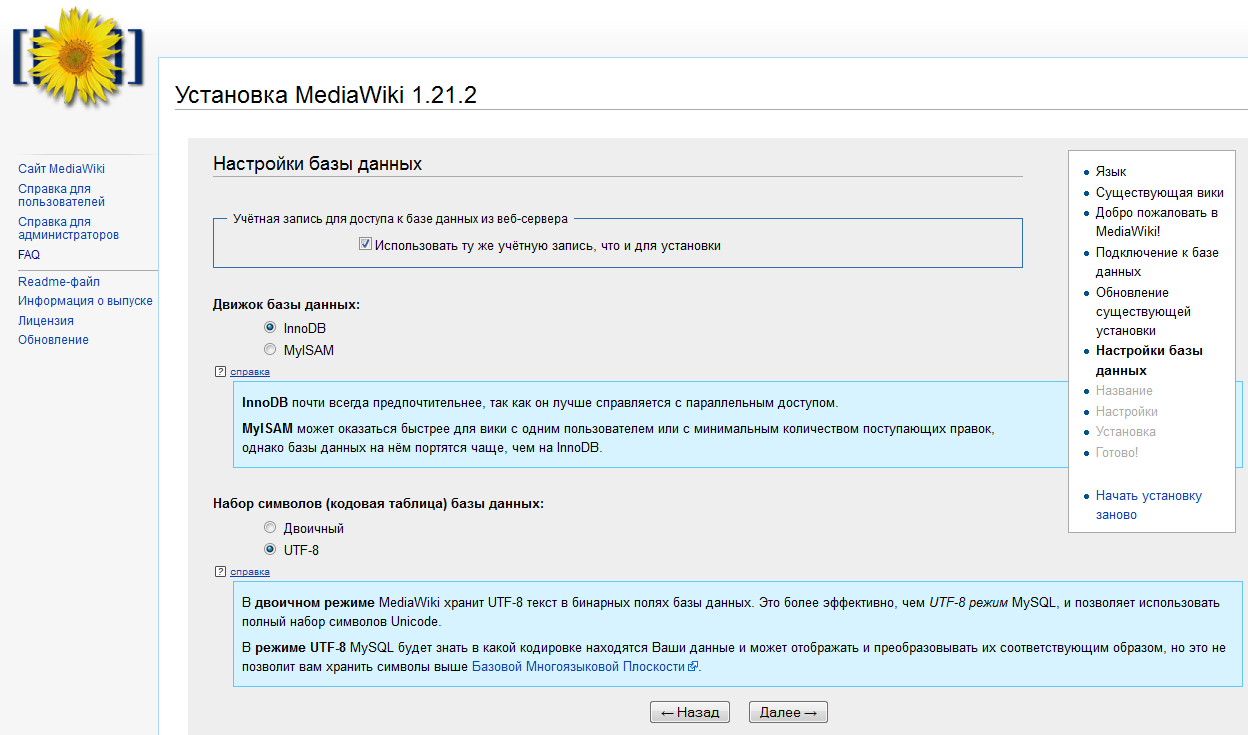This screenshot has width=1248, height=735.
Task: Continue with the Далее button
Action: click(x=788, y=712)
